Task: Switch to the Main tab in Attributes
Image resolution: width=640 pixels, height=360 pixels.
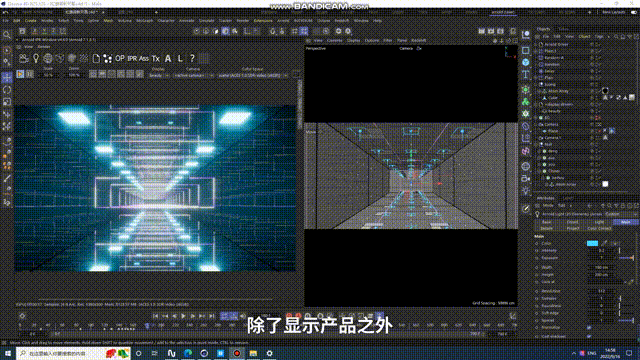Action: tap(625, 222)
